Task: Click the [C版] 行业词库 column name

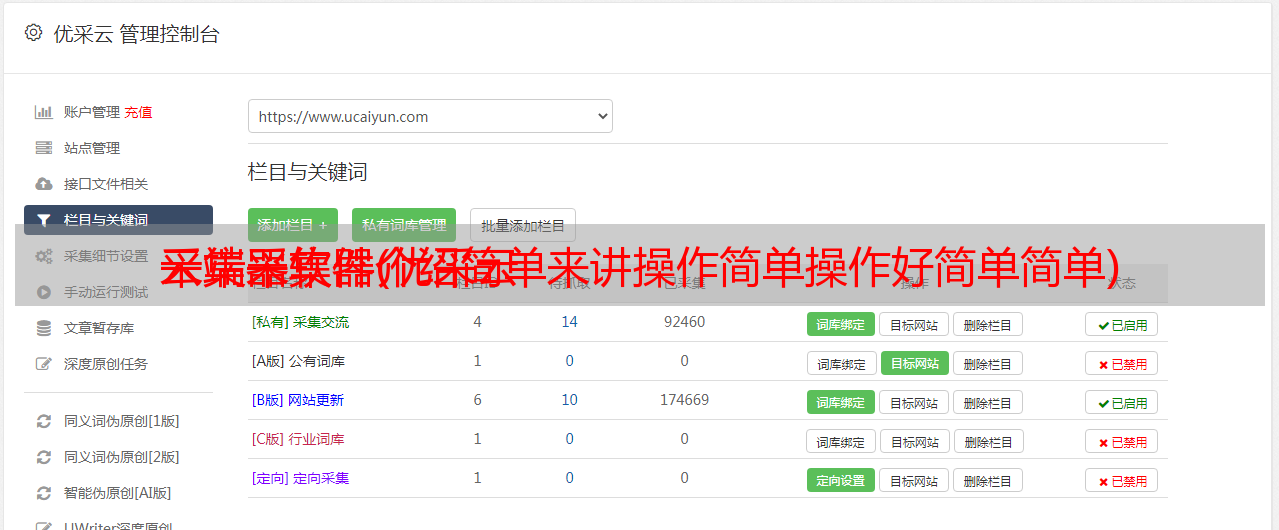Action: [298, 439]
